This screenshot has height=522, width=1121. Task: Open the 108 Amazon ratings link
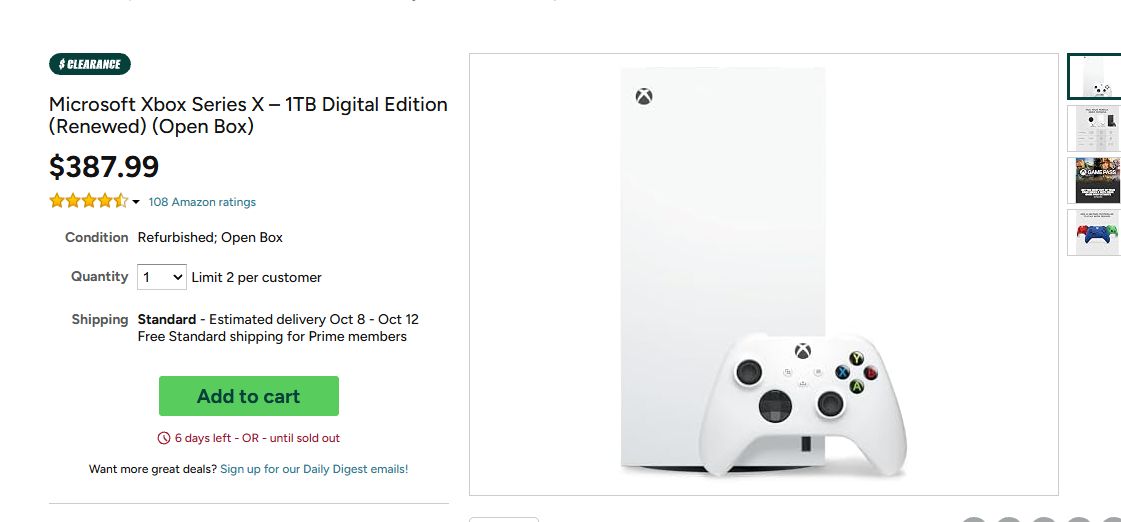coord(202,202)
